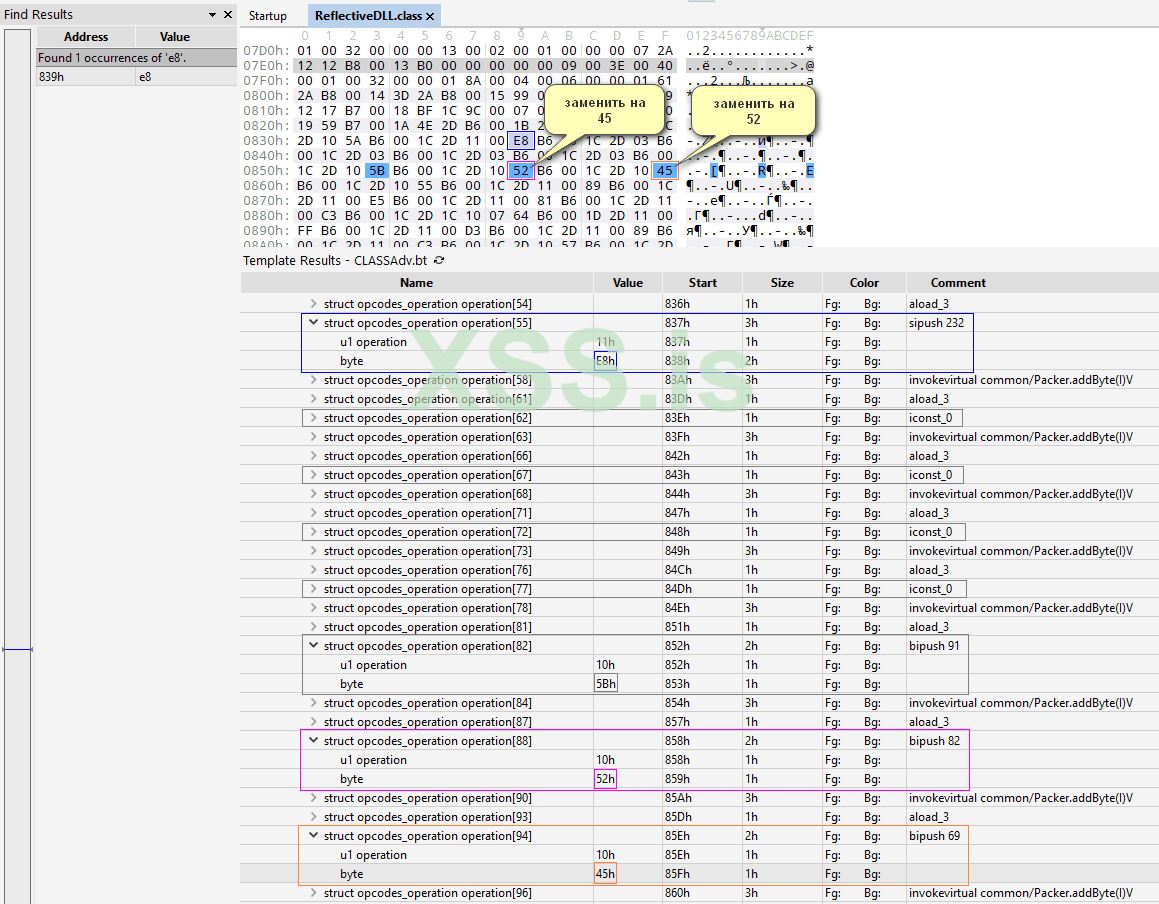The height and width of the screenshot is (904, 1159).
Task: Click the 52h byte value under operation[88]
Action: (x=604, y=779)
